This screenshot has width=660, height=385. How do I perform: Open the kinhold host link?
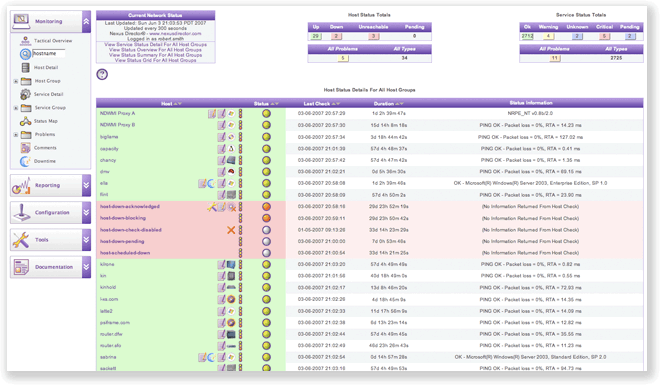(x=108, y=287)
